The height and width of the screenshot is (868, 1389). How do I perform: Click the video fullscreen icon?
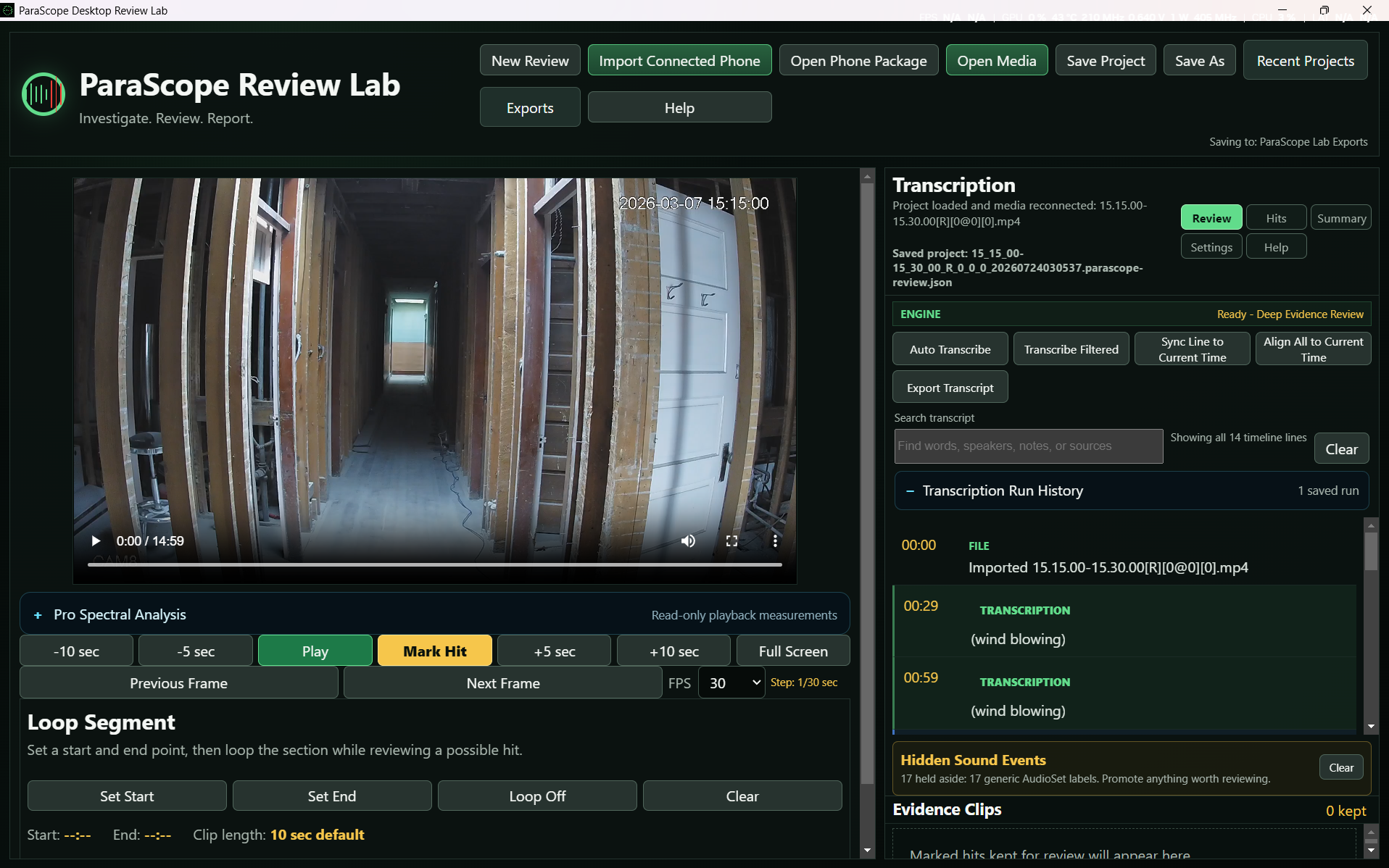[731, 541]
